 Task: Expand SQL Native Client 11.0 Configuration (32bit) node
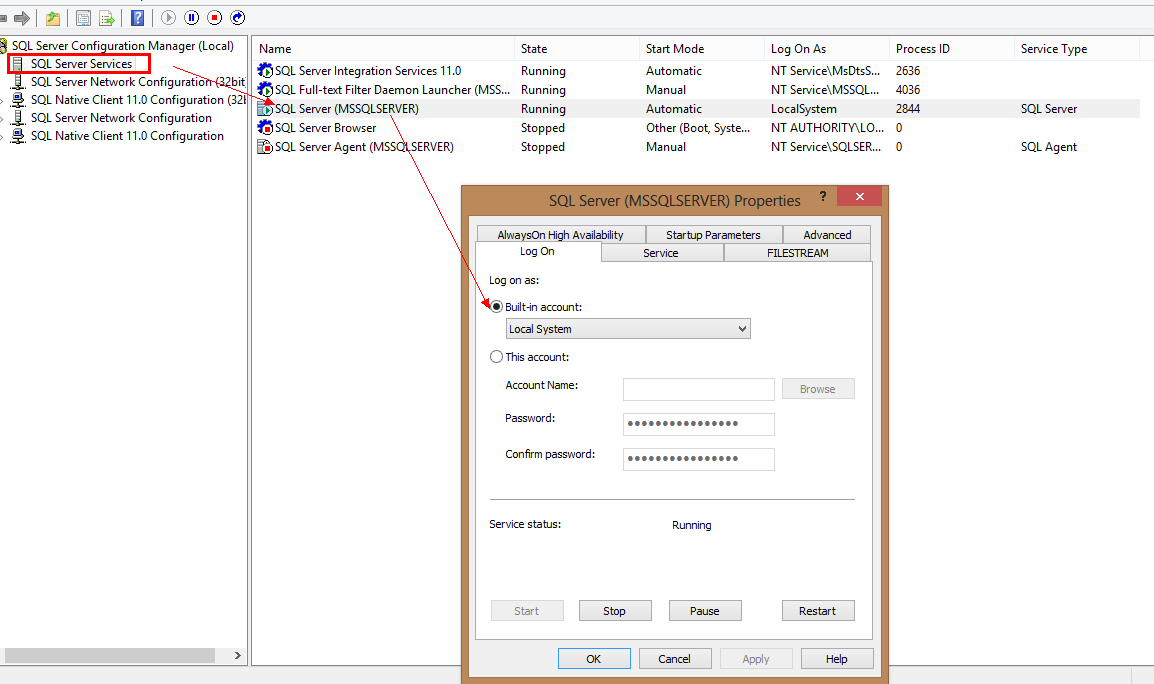coord(2,100)
